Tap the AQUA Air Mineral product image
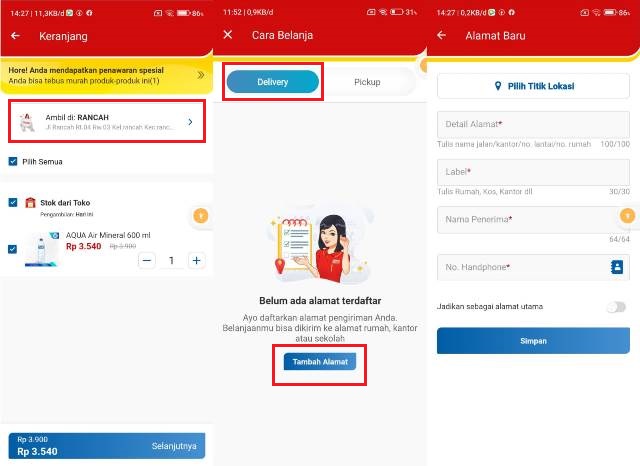640x466 pixels. [41, 249]
